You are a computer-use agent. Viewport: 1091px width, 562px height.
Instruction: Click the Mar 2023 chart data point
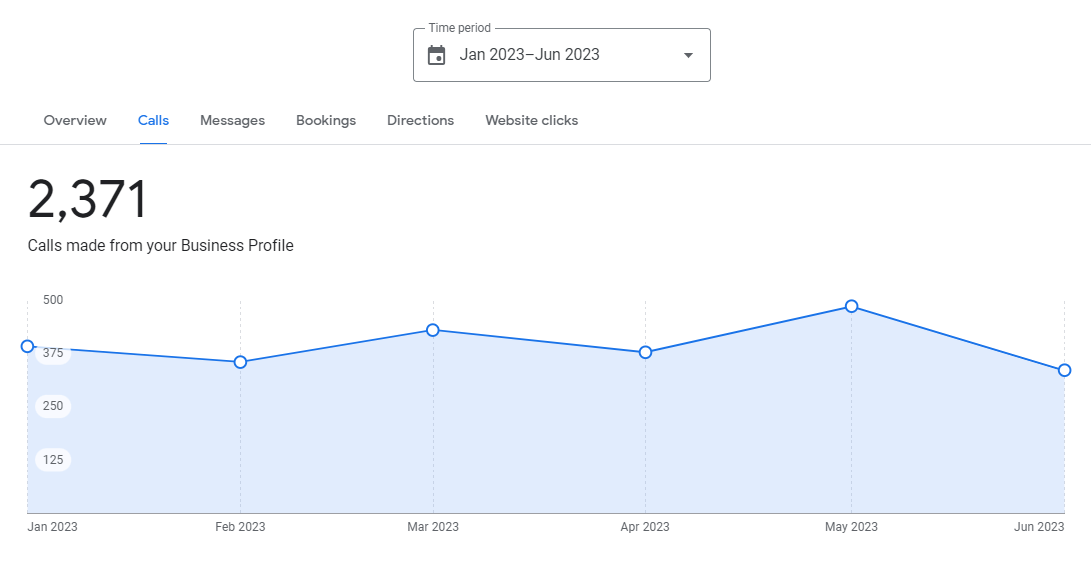coord(433,330)
